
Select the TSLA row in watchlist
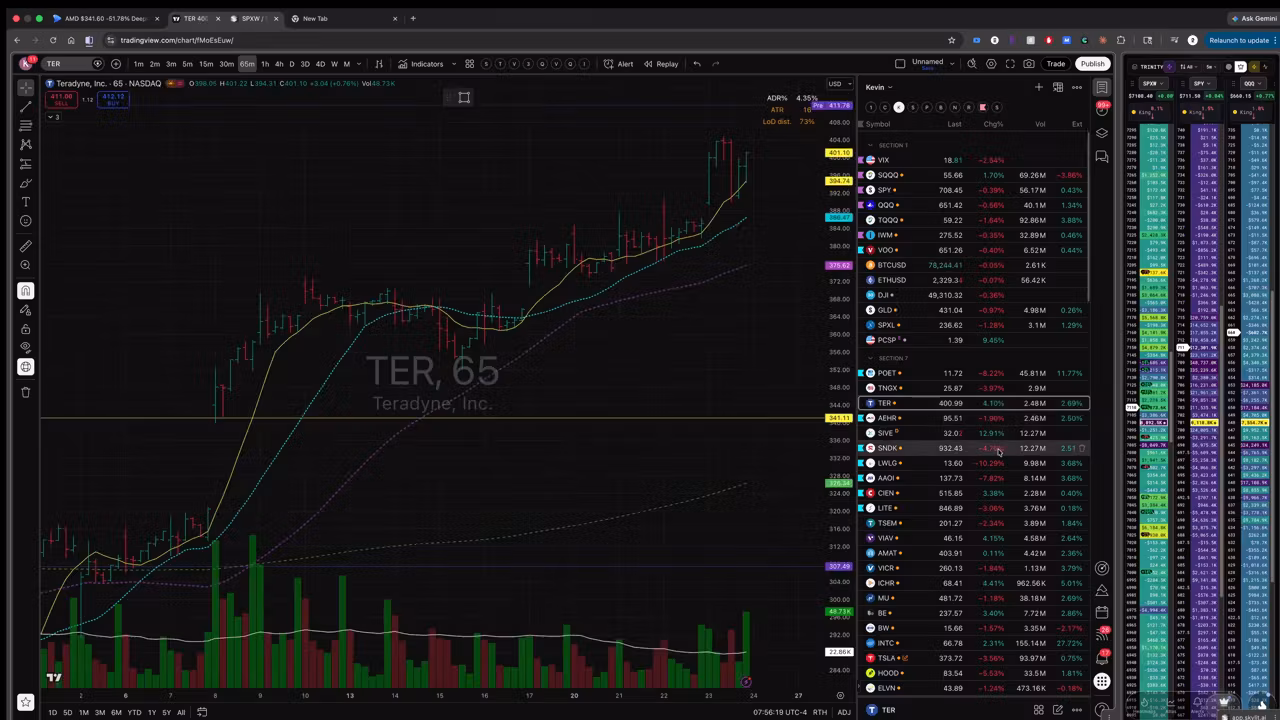975,658
